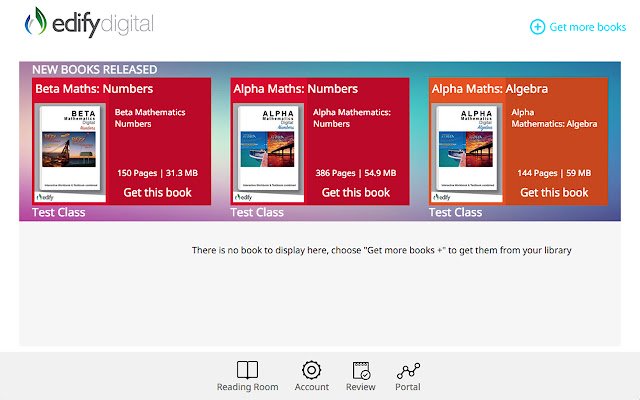Select the Beta Mathematics Numbers cover thumbnail
The height and width of the screenshot is (400, 640).
pos(70,153)
